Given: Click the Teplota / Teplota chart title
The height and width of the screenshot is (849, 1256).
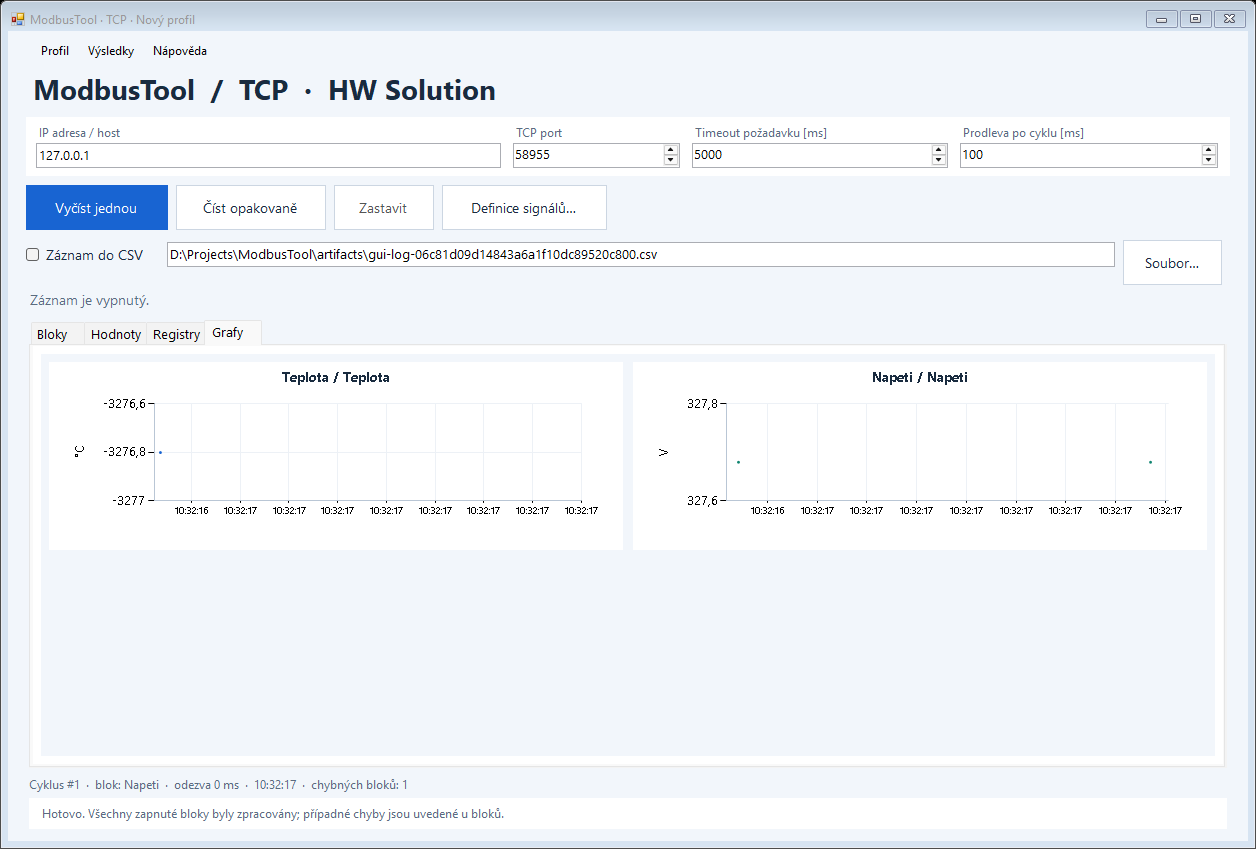Looking at the screenshot, I should [x=336, y=378].
